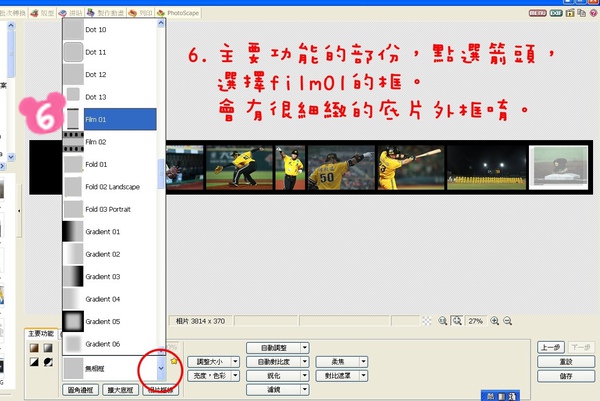Image resolution: width=600 pixels, height=401 pixels.
Task: Switch to 主要功能 tab
Action: 41,334
